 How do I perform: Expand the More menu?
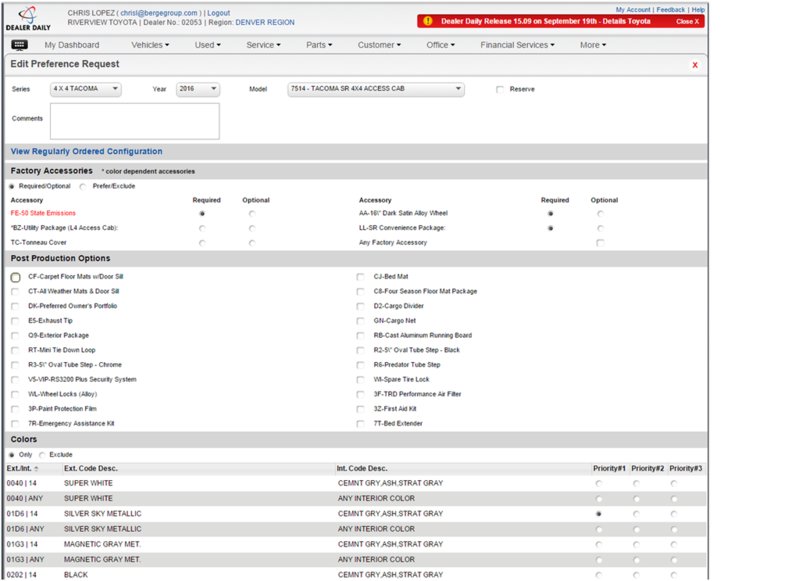tap(593, 45)
